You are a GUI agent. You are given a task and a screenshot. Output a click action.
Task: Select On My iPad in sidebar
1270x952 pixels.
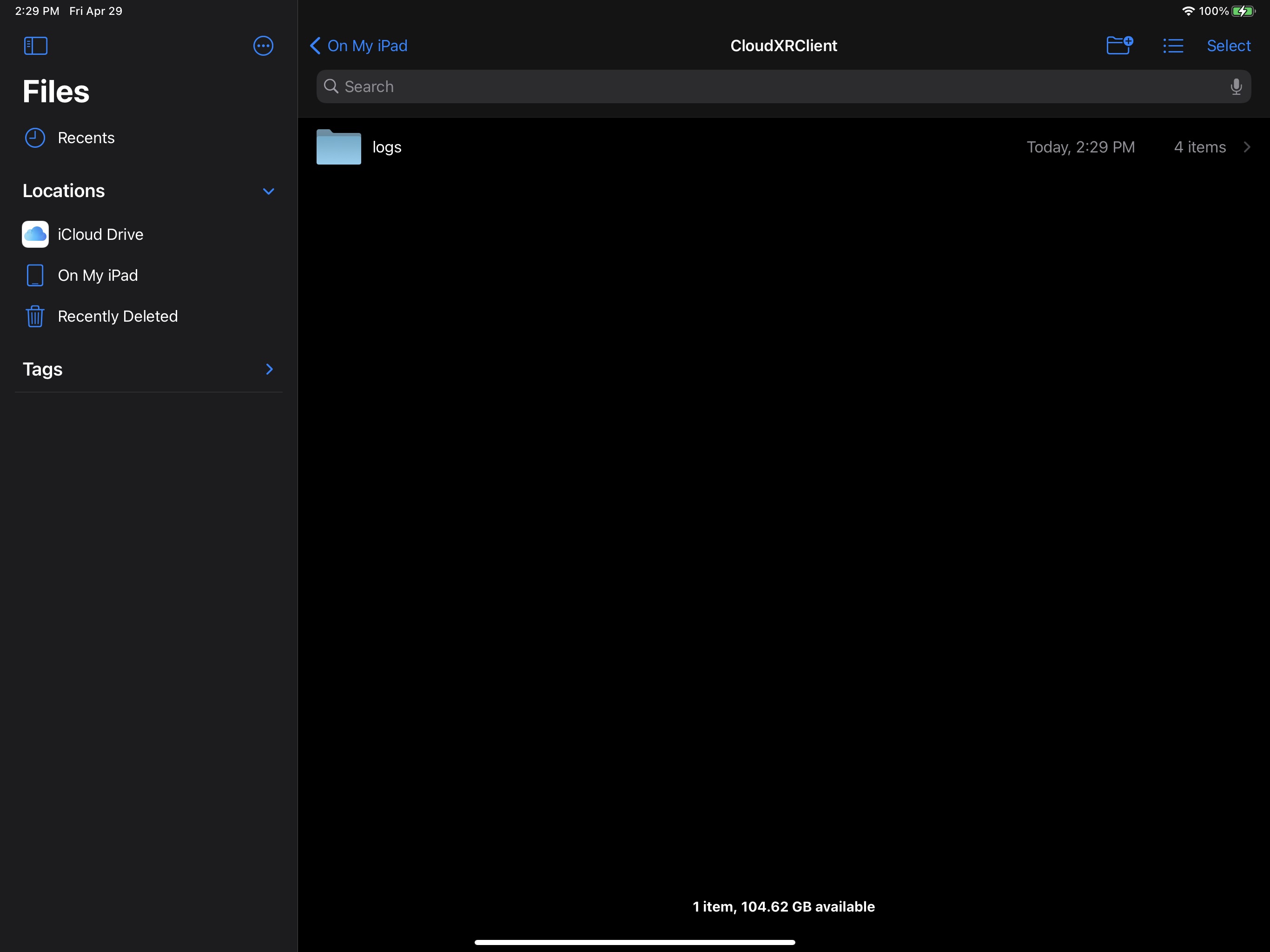tap(98, 275)
